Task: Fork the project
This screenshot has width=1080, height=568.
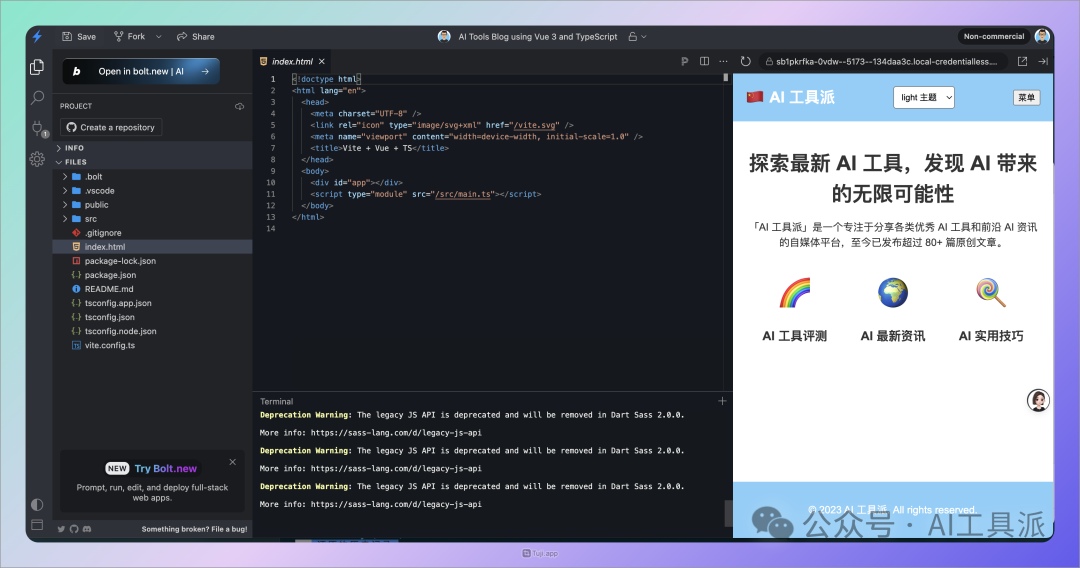Action: 129,36
